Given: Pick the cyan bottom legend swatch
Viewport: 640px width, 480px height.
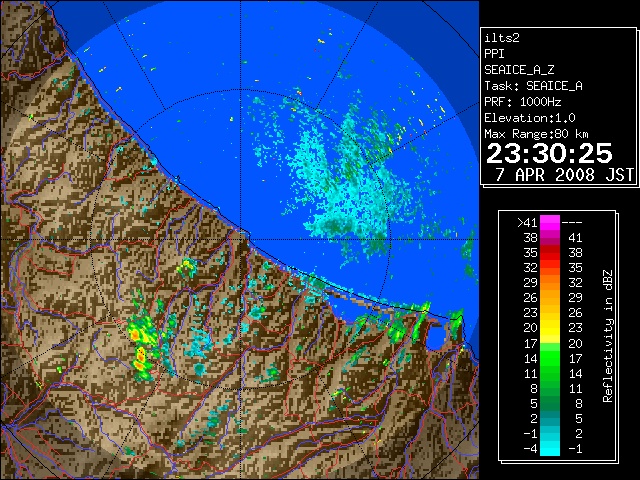Looking at the screenshot, I should coord(550,448).
